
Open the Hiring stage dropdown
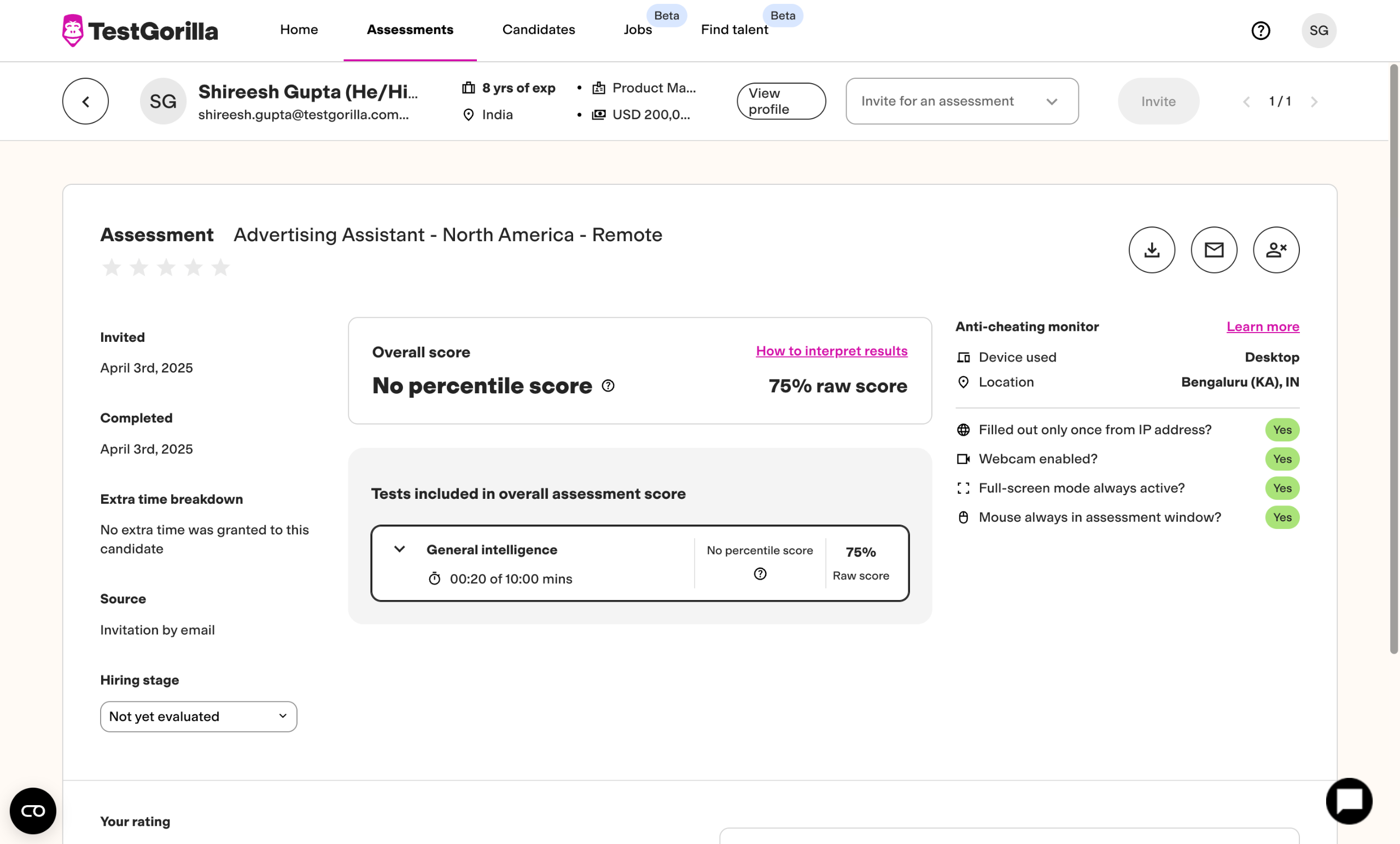(199, 716)
